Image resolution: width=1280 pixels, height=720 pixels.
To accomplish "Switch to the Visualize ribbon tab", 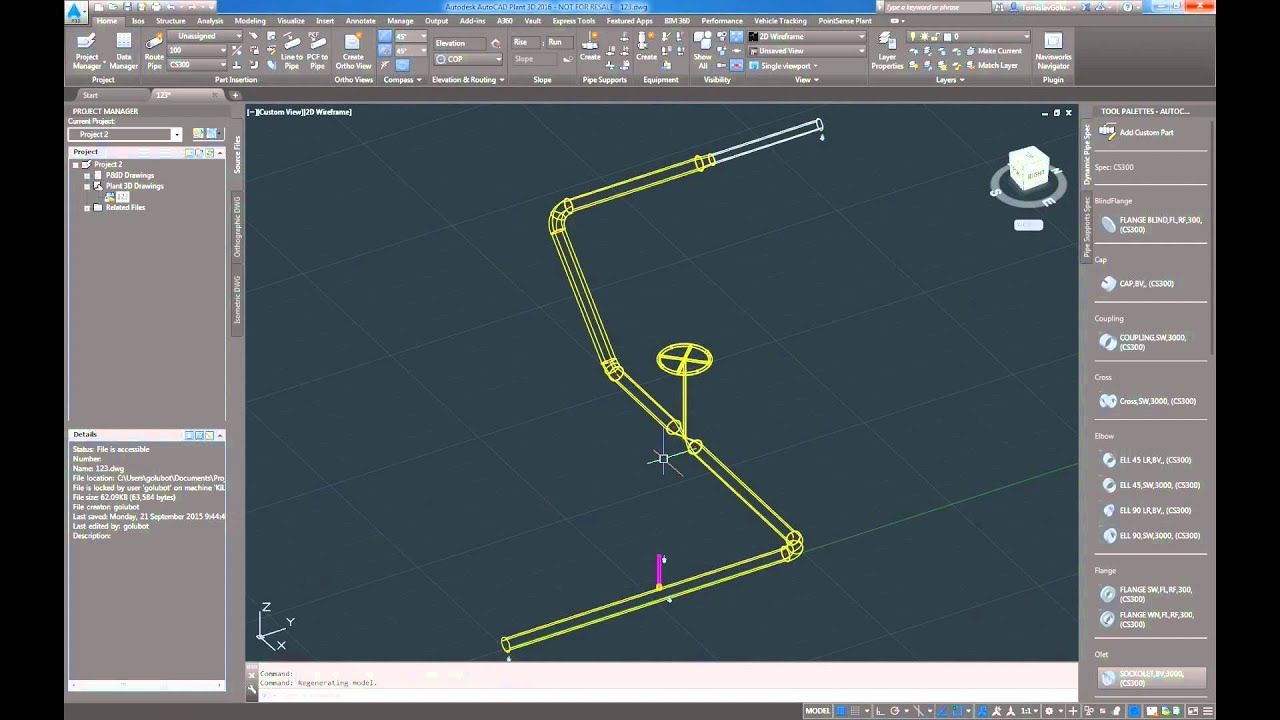I will (x=291, y=20).
